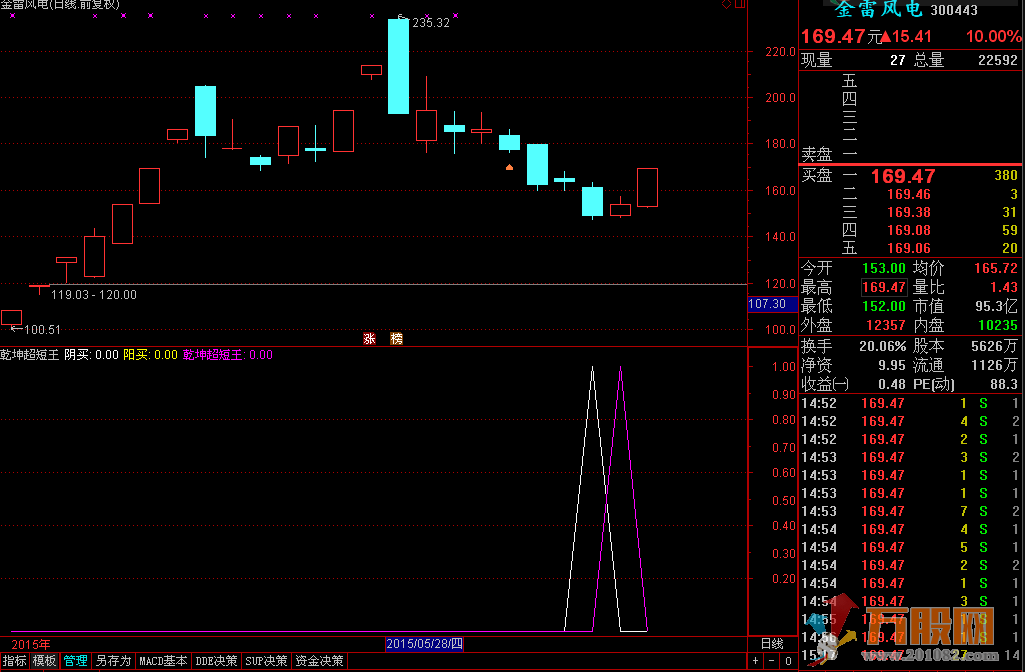
Task: Click the PE(动) 88.3 value
Action: coord(1004,384)
